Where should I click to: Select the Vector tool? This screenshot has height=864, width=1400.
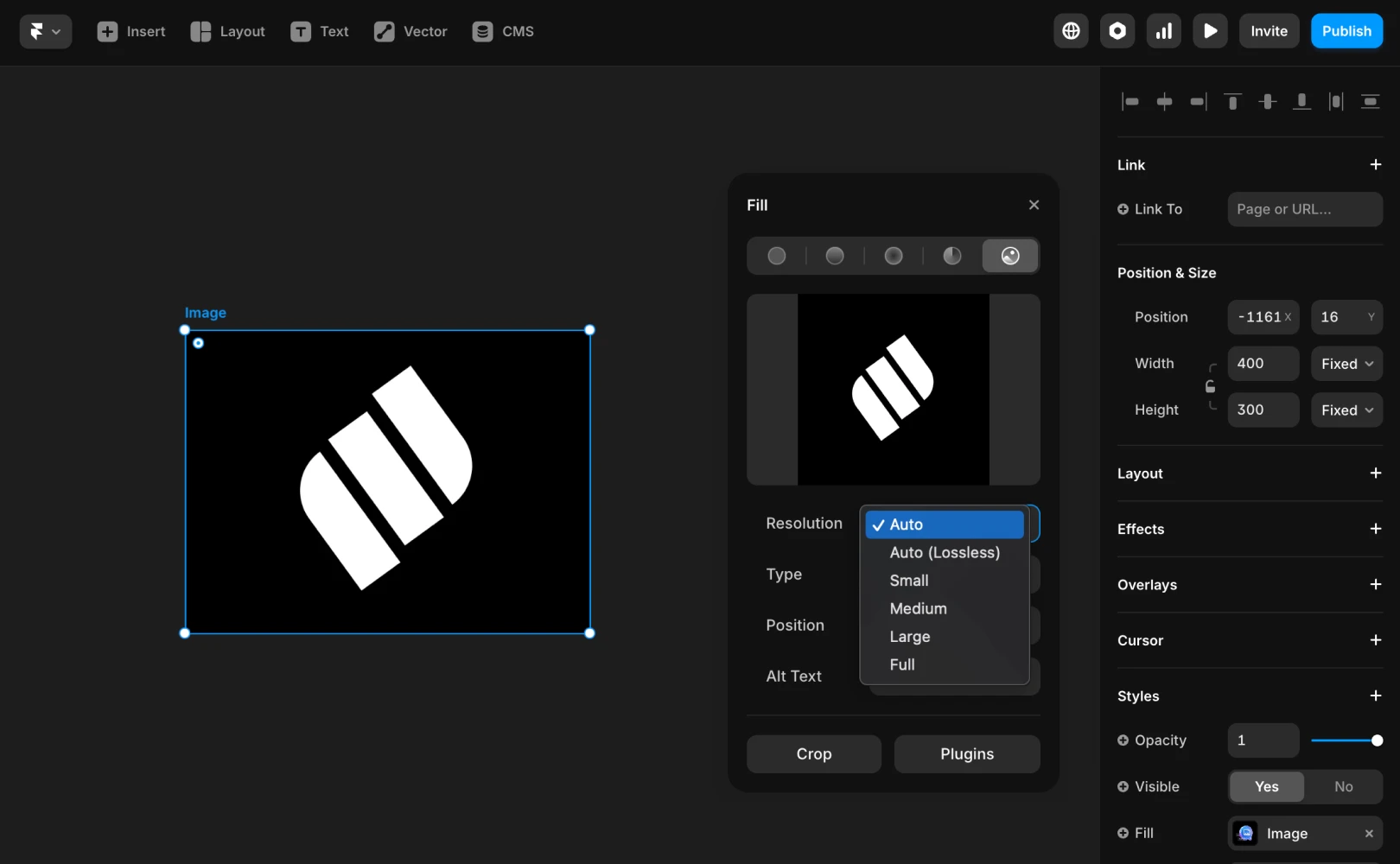coord(410,31)
